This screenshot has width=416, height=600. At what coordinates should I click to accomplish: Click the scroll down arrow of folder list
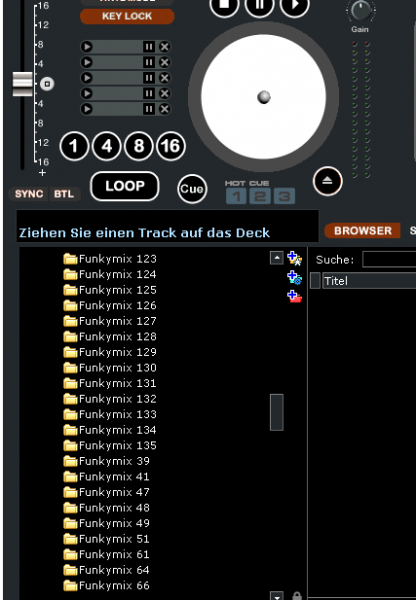(276, 596)
